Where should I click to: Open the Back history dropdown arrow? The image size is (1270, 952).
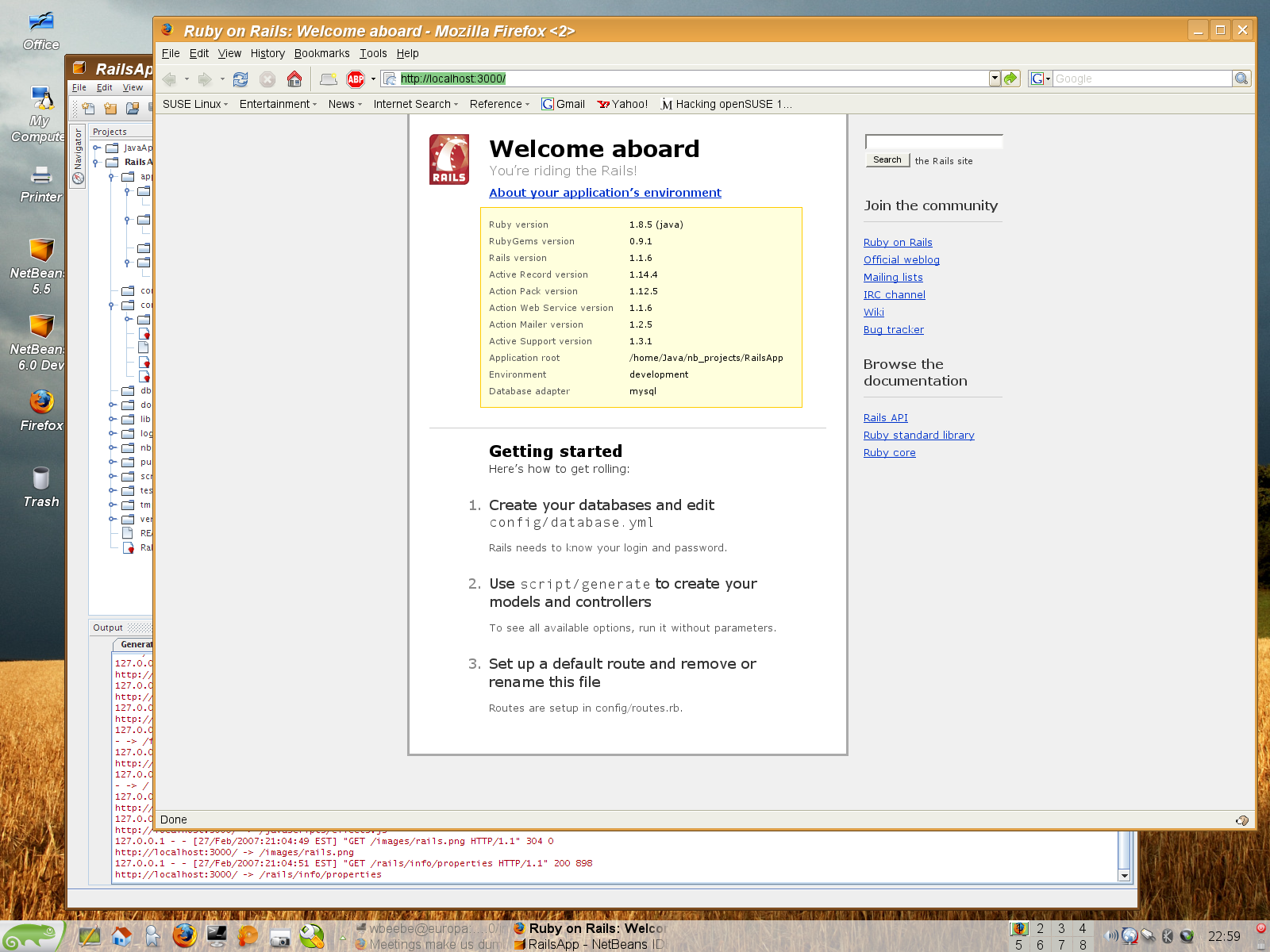click(187, 79)
